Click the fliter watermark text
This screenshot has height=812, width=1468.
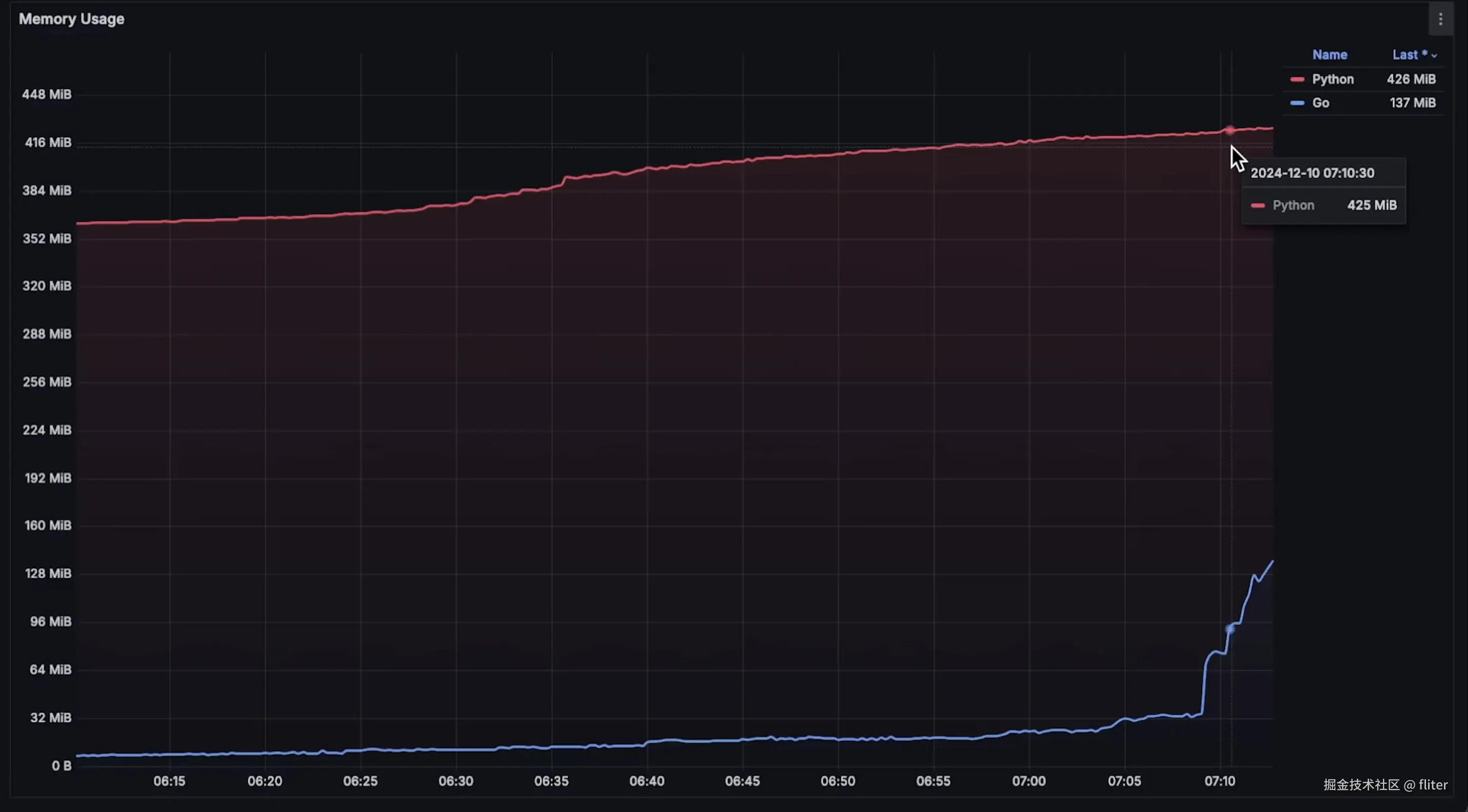[x=1433, y=785]
